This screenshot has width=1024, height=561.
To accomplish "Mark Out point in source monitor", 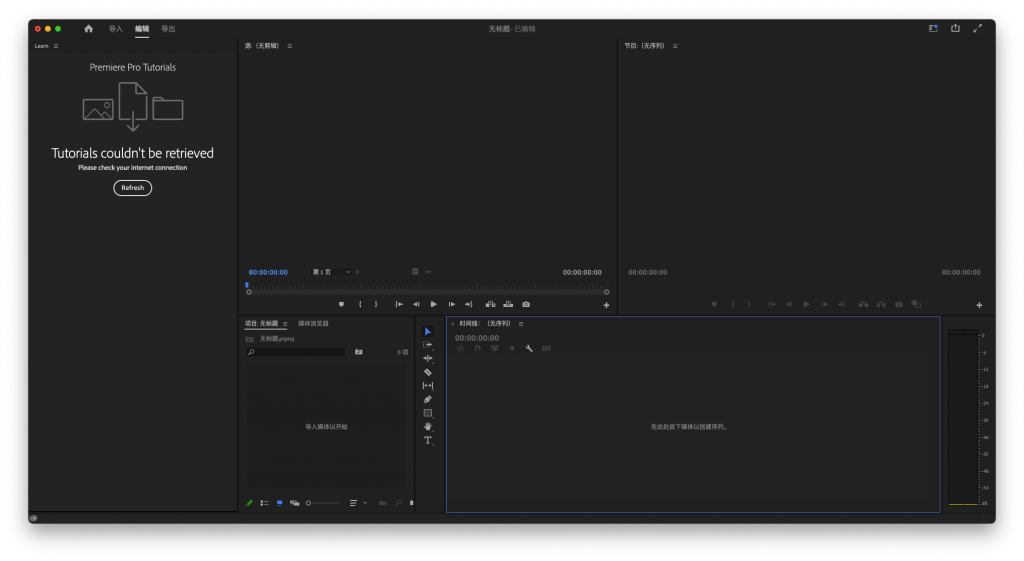I will pyautogui.click(x=376, y=304).
